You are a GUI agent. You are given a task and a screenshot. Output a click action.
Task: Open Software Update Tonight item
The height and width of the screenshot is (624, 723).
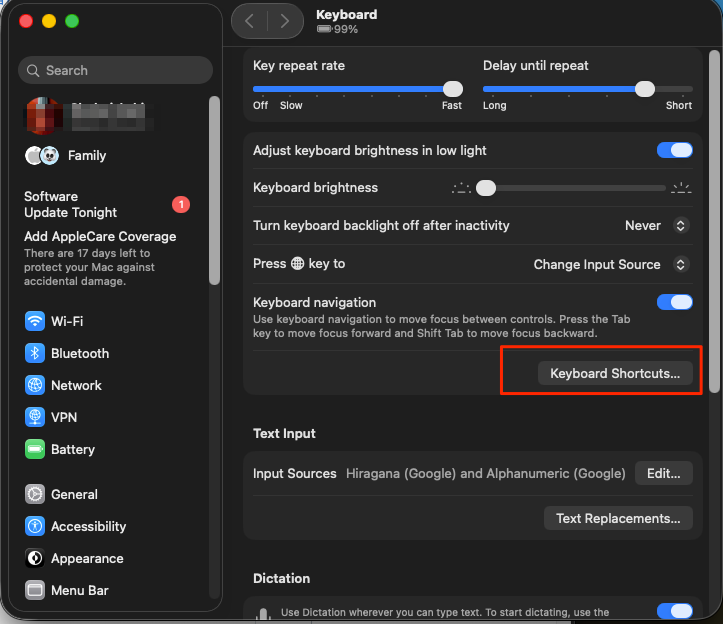pyautogui.click(x=107, y=204)
